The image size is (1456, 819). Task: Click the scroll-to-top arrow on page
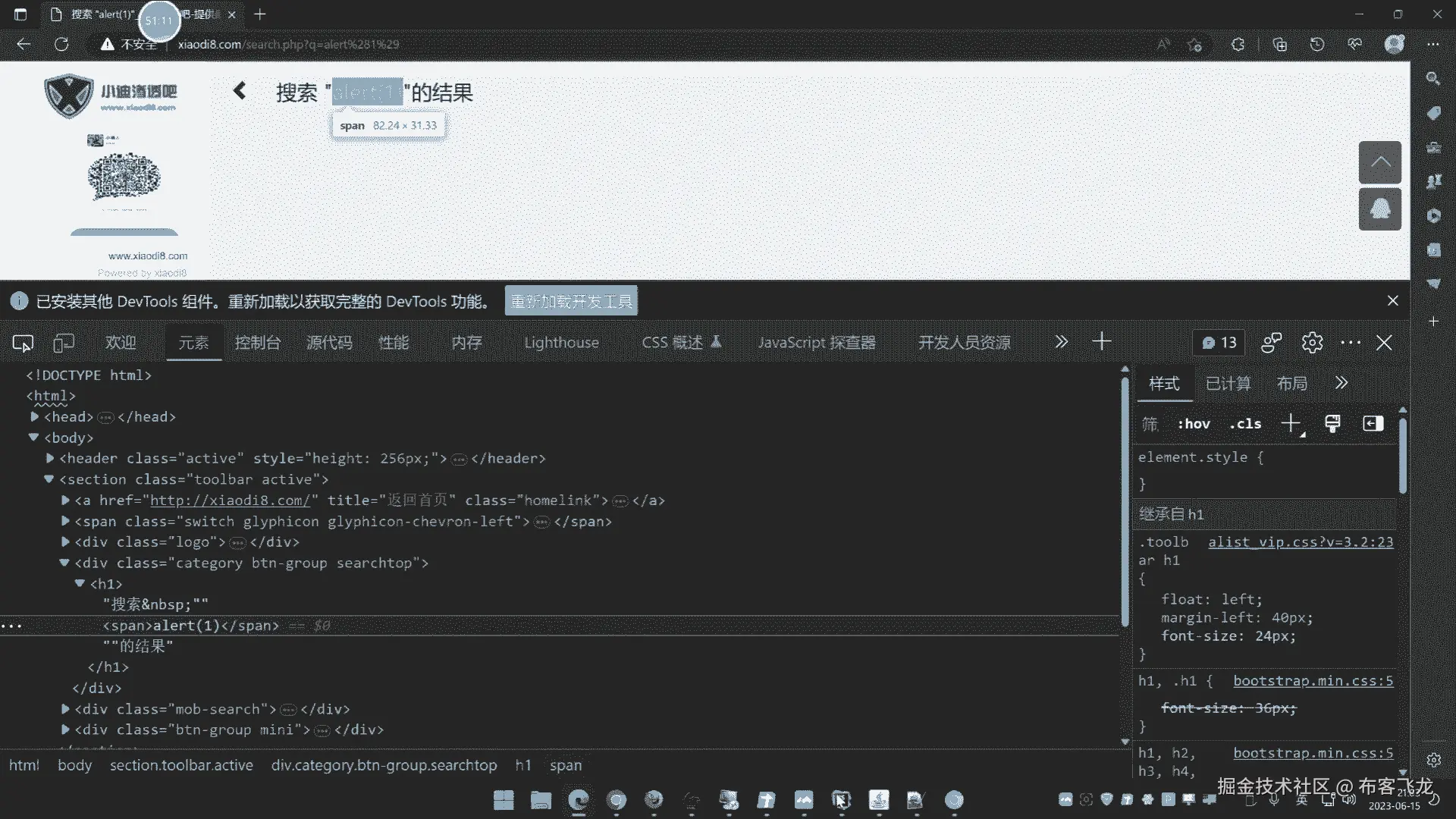1379,162
